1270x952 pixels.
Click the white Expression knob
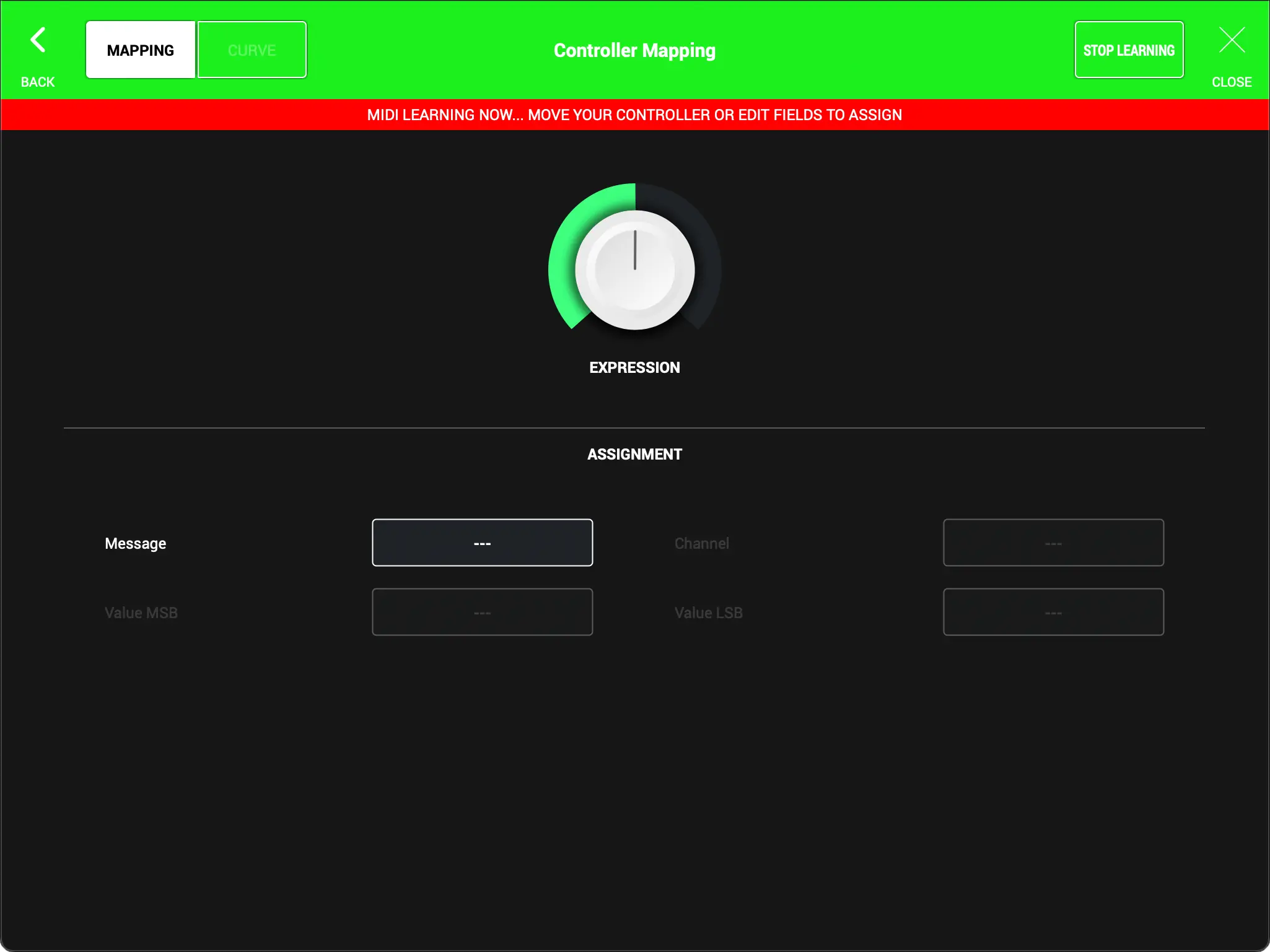pyautogui.click(x=634, y=270)
